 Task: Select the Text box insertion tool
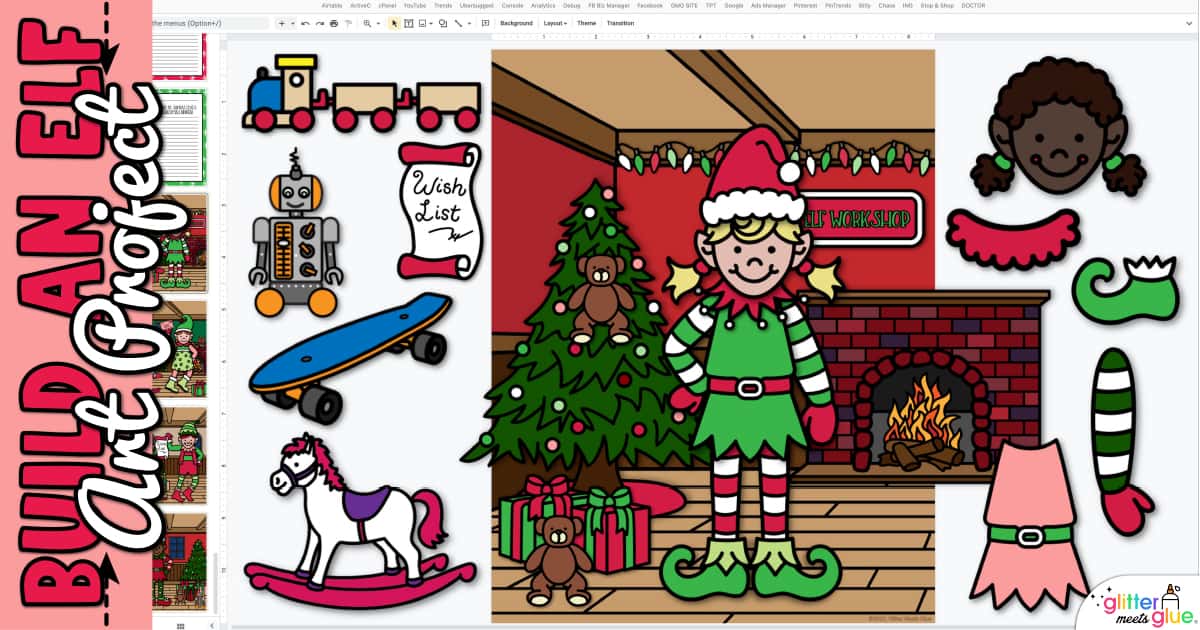click(x=407, y=22)
